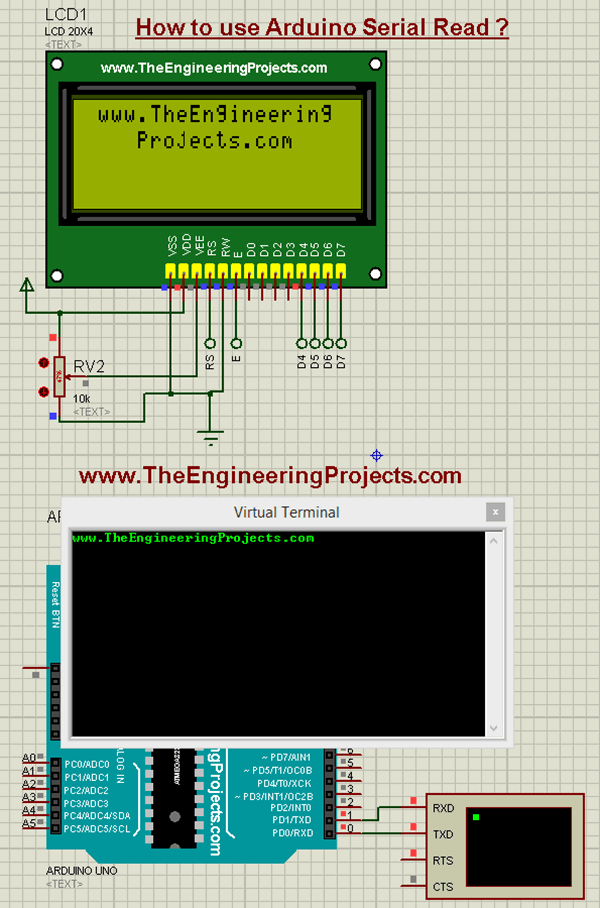Click the Virtual Terminal title bar

[286, 512]
